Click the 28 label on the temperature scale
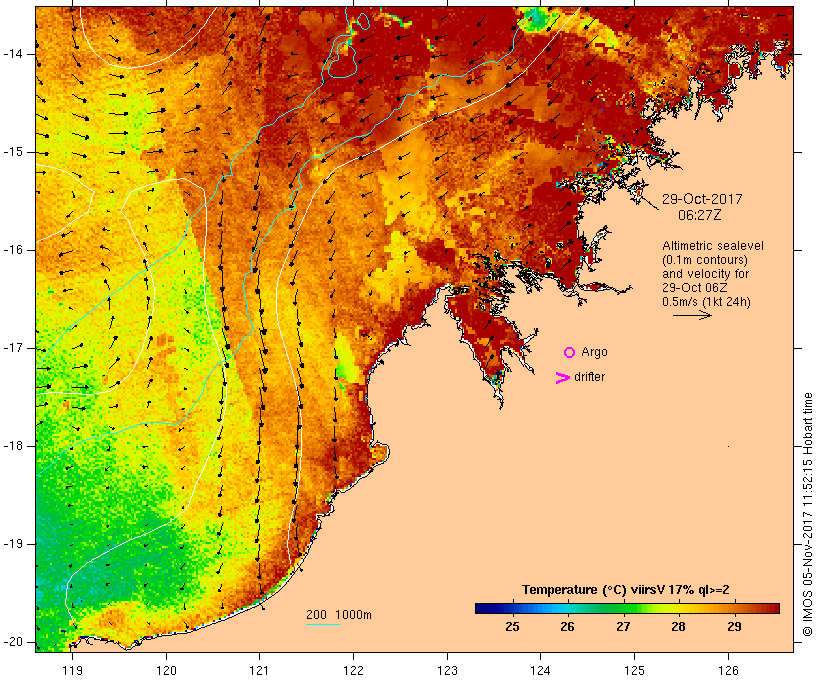The width and height of the screenshot is (820, 680). coord(678,627)
